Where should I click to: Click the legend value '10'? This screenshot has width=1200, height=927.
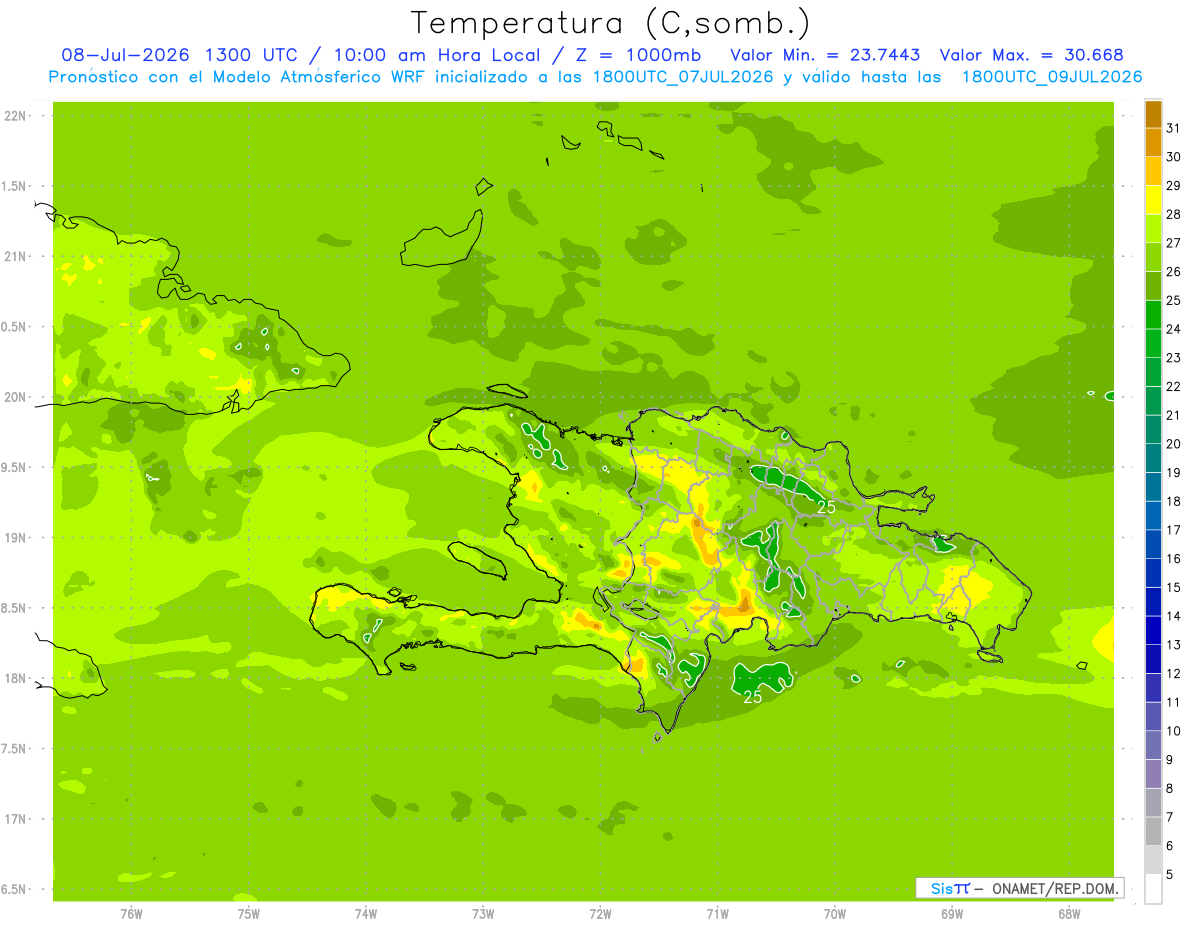click(1174, 731)
